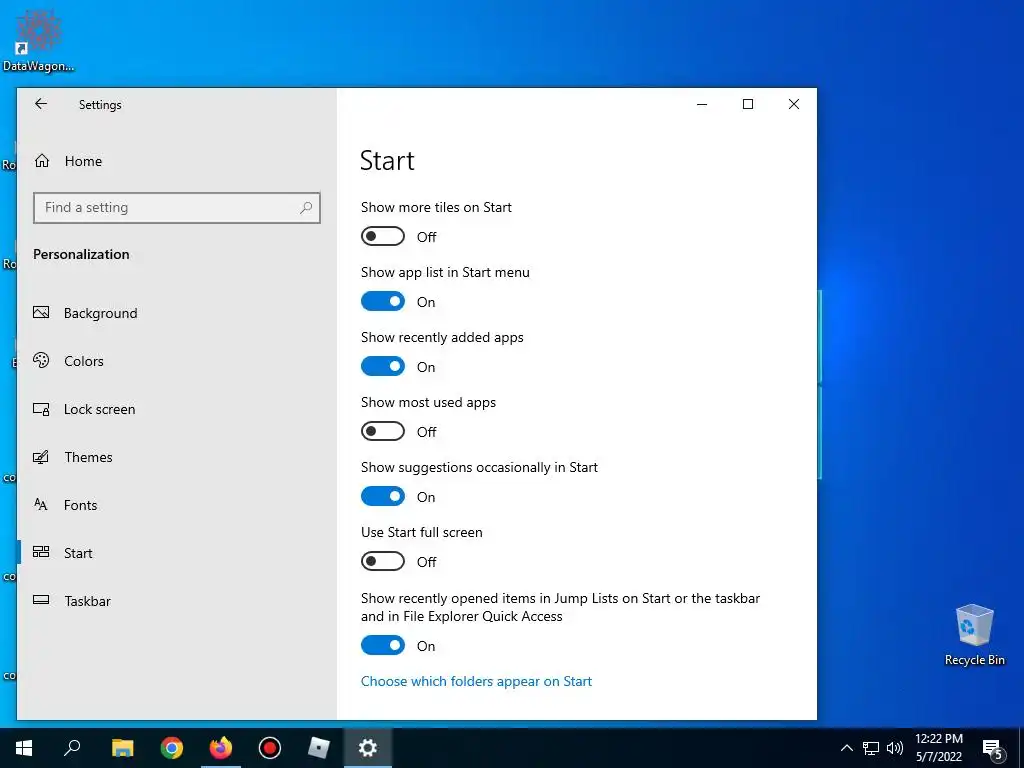Click the Lock screen icon in sidebar
The height and width of the screenshot is (768, 1024).
[x=41, y=409]
